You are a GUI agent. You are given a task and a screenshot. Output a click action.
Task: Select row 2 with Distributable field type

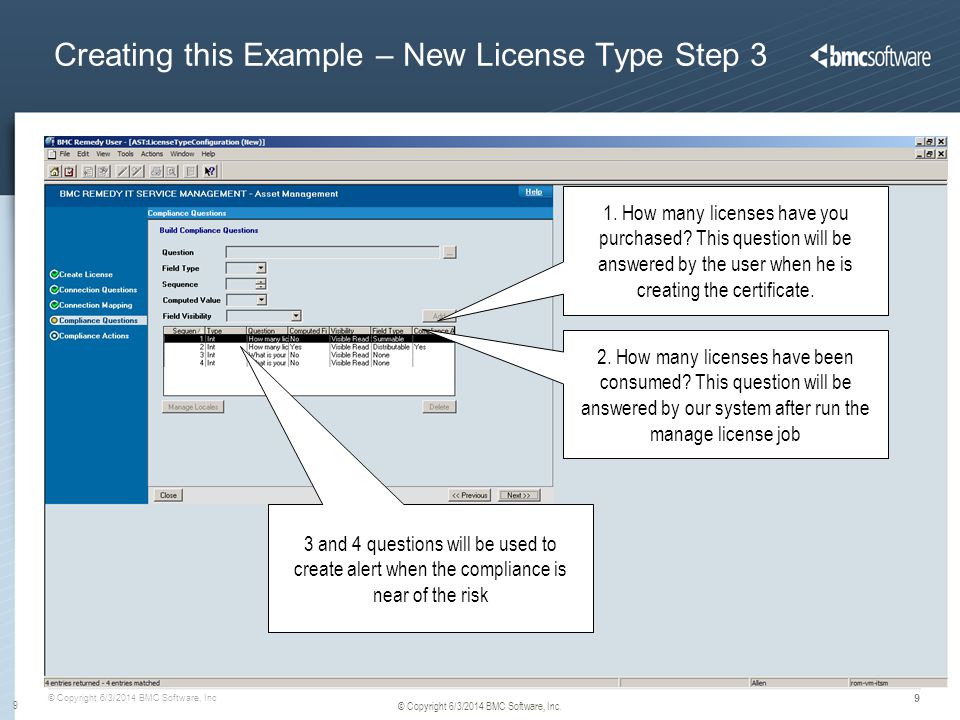[309, 347]
